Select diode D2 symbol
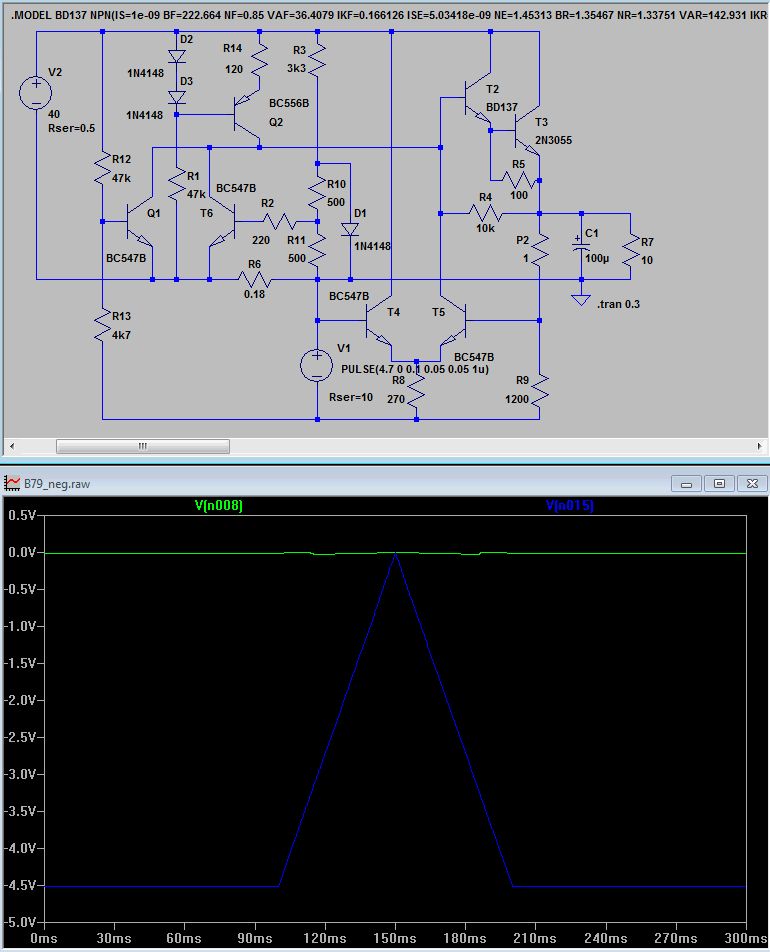The width and height of the screenshot is (770, 952). [177, 56]
